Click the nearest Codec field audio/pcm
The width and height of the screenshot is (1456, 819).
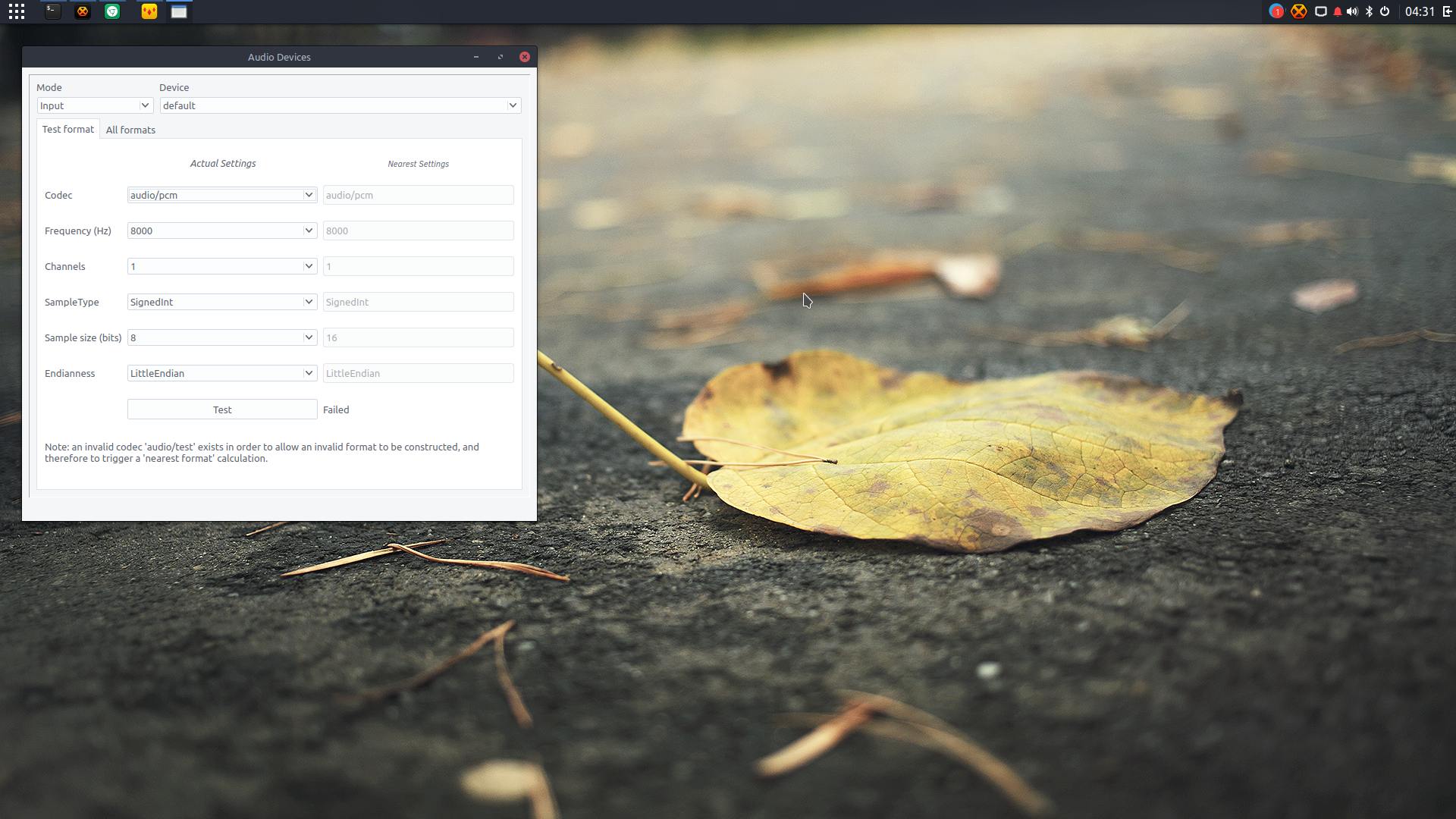coord(419,195)
